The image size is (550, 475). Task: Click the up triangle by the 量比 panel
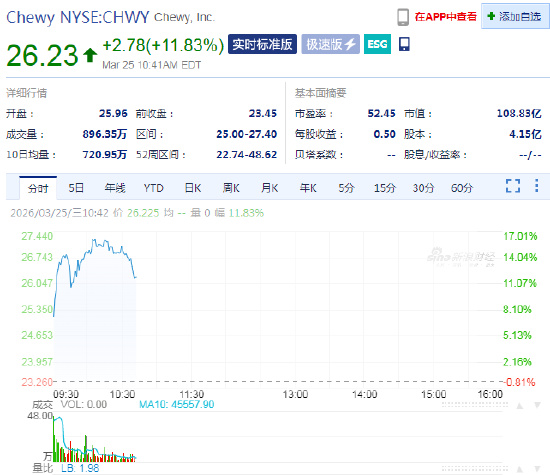click(520, 469)
